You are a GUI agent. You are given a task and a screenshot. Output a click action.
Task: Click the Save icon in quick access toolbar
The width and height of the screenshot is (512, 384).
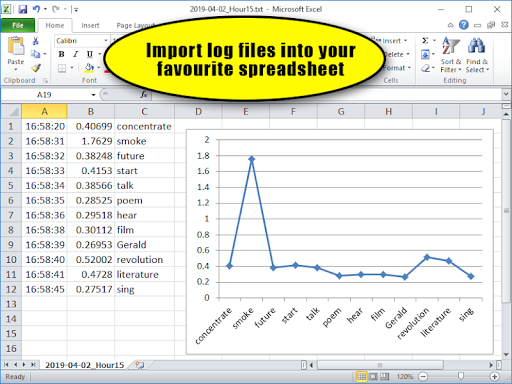[23, 9]
